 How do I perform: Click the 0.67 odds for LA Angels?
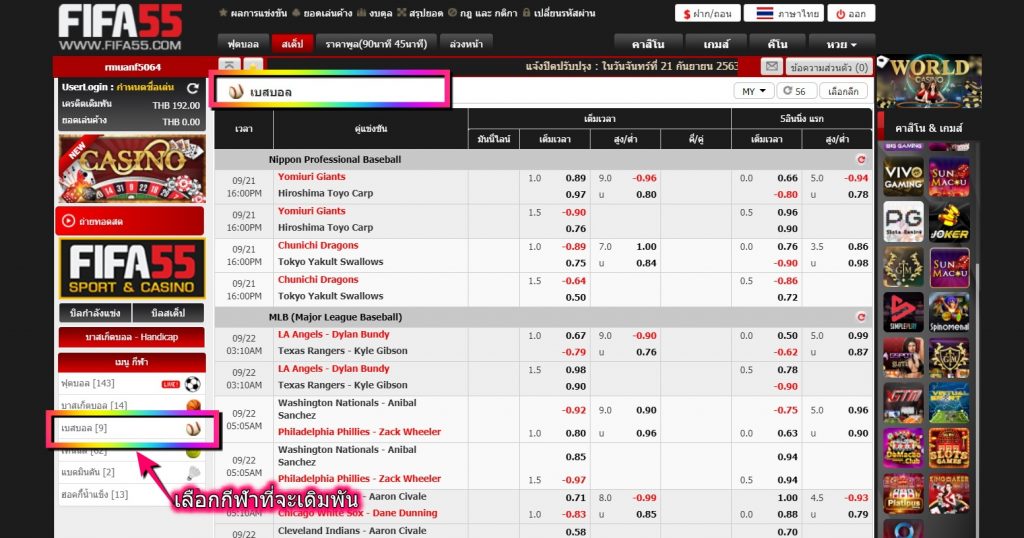(575, 336)
